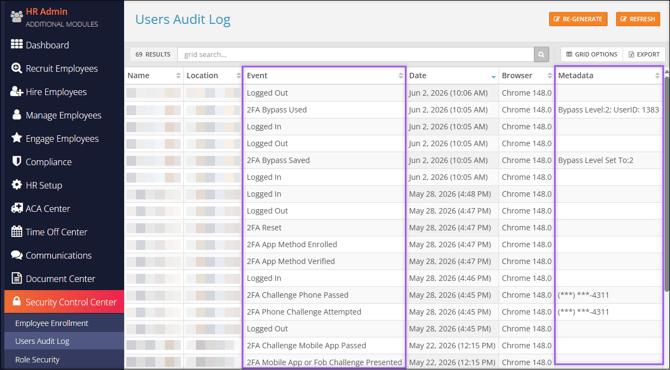The width and height of the screenshot is (670, 370).
Task: Click the 'May 28, 2026 (4:46 PM)' date
Action: [x=450, y=278]
